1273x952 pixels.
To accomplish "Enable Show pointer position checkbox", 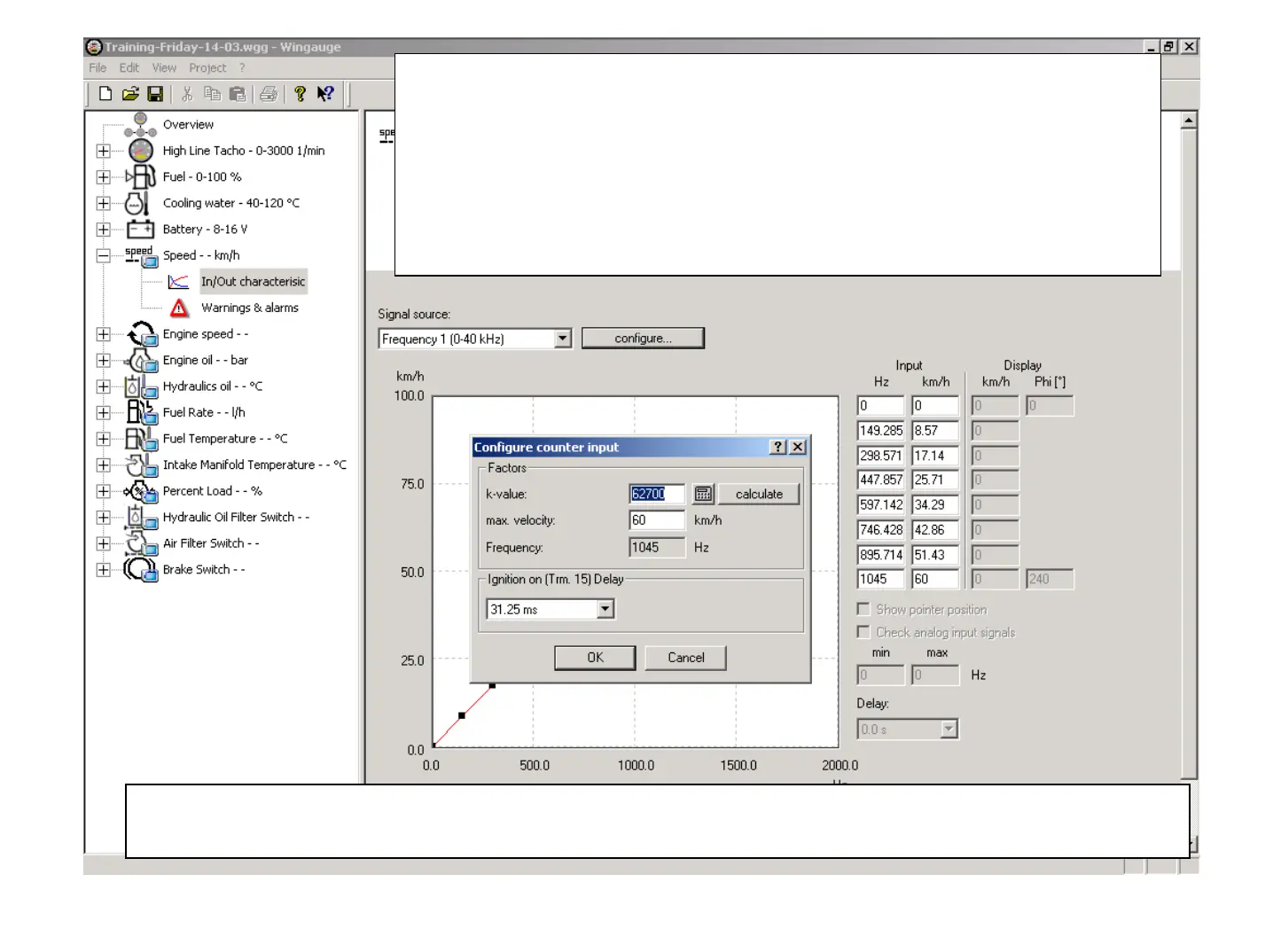I will (863, 609).
